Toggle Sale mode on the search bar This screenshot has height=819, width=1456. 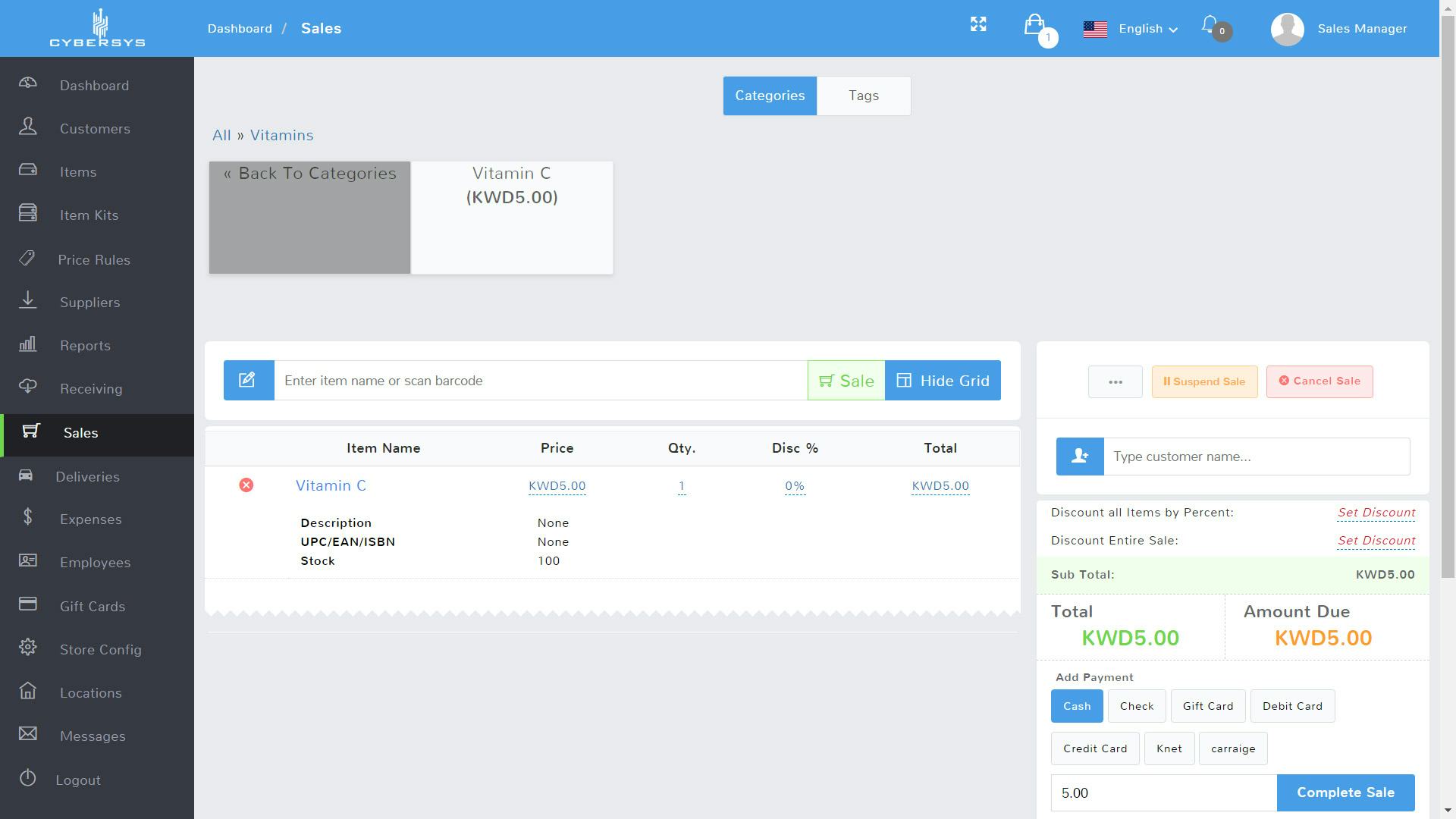pyautogui.click(x=846, y=380)
